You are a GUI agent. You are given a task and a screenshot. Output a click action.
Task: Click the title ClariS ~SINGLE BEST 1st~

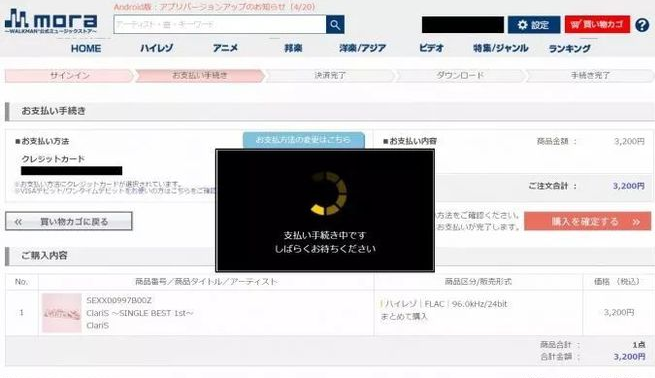140,313
